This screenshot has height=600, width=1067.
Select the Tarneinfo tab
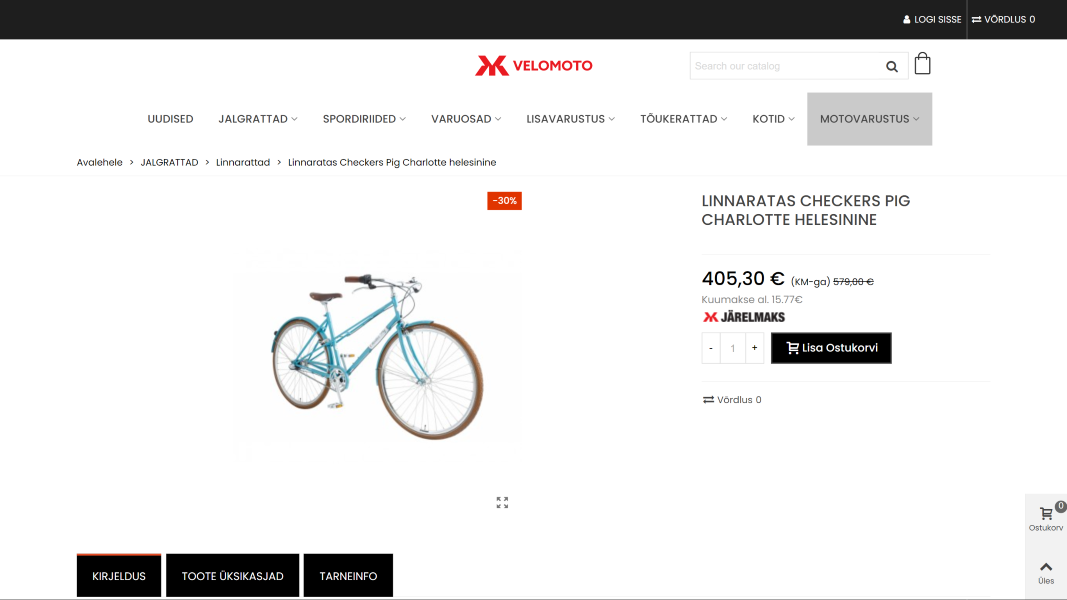click(348, 576)
